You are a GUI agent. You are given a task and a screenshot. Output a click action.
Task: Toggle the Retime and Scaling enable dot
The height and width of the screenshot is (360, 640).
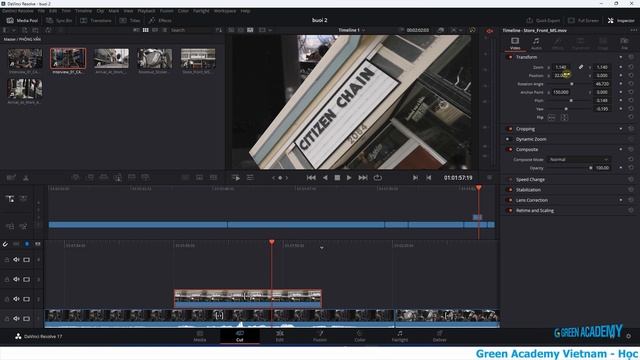click(x=510, y=211)
